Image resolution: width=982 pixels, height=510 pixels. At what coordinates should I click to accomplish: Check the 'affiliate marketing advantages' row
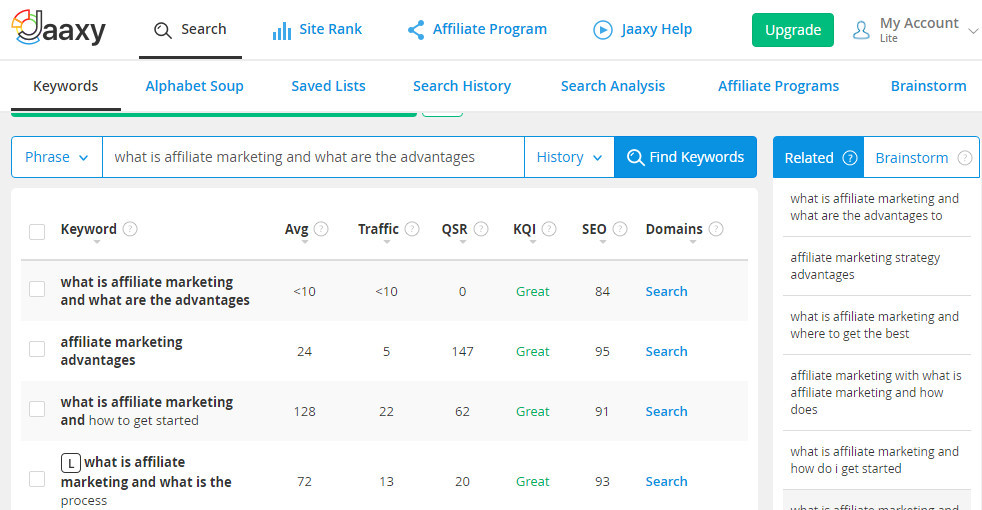tap(37, 349)
